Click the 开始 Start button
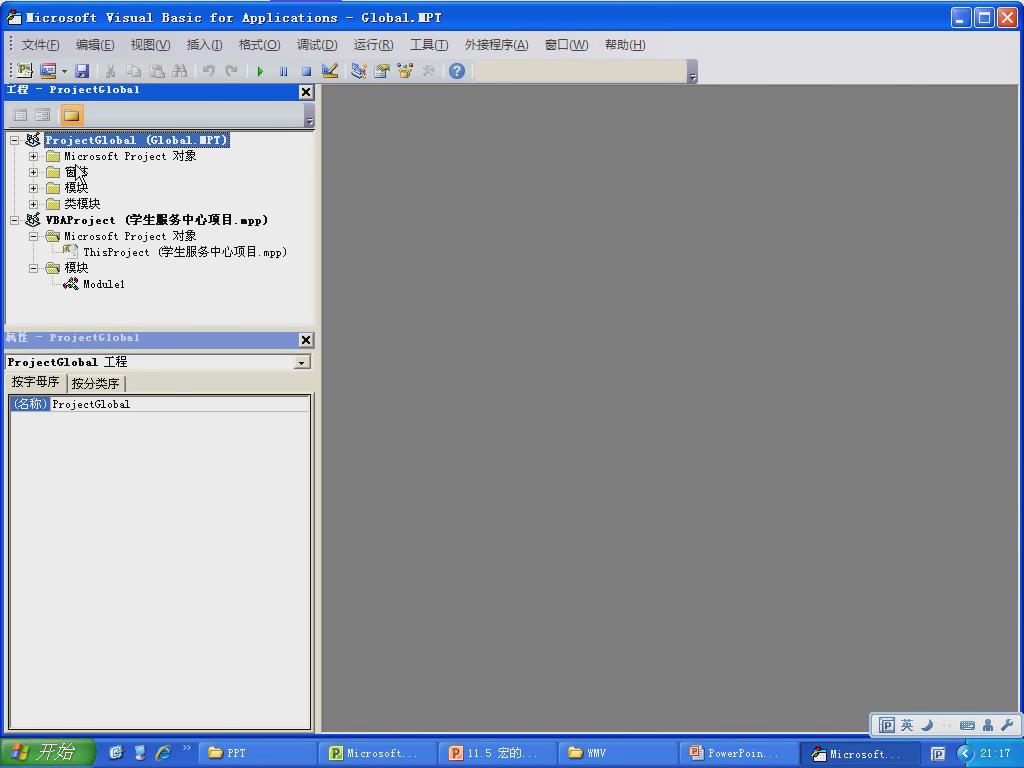 47,752
